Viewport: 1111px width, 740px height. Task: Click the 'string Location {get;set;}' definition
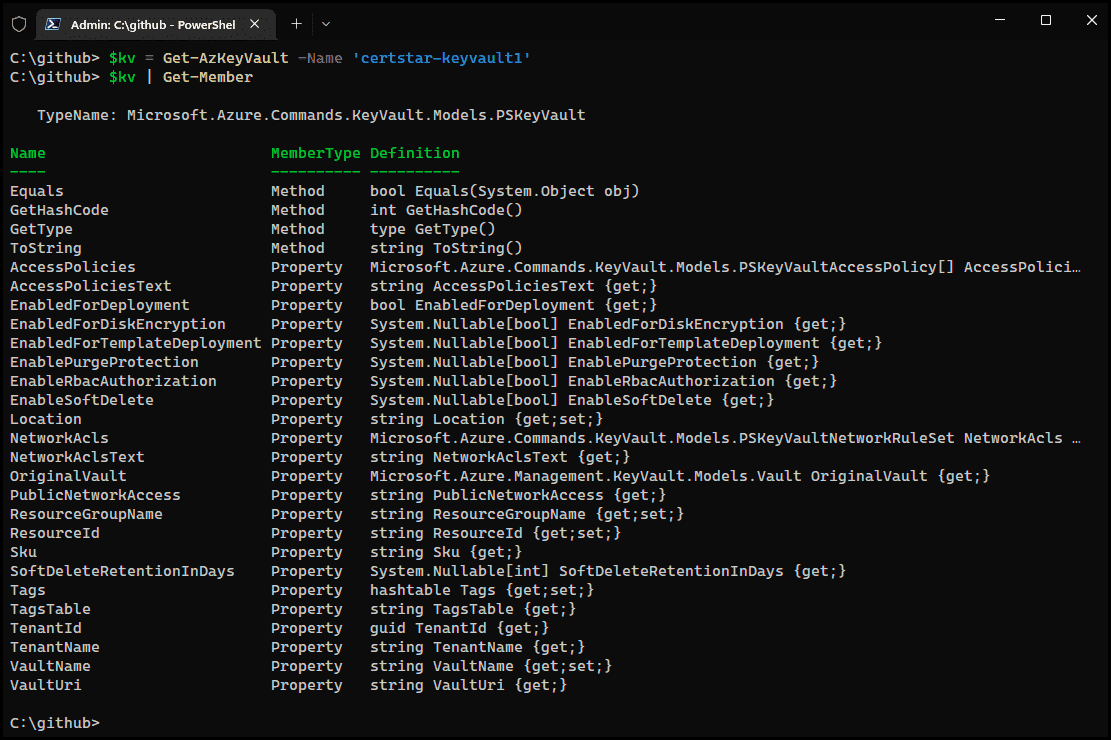[x=486, y=420]
